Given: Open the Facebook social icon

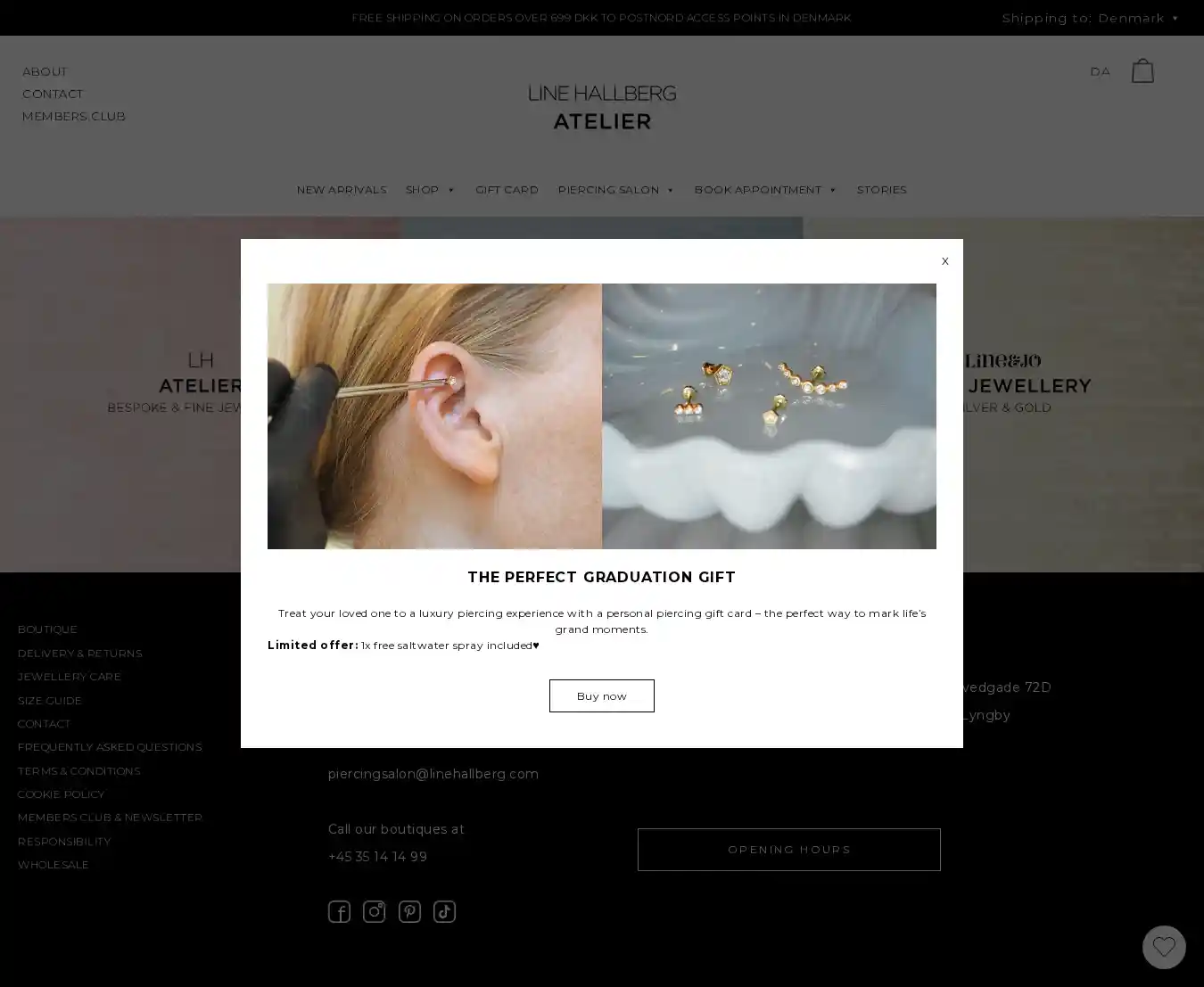Looking at the screenshot, I should (339, 911).
